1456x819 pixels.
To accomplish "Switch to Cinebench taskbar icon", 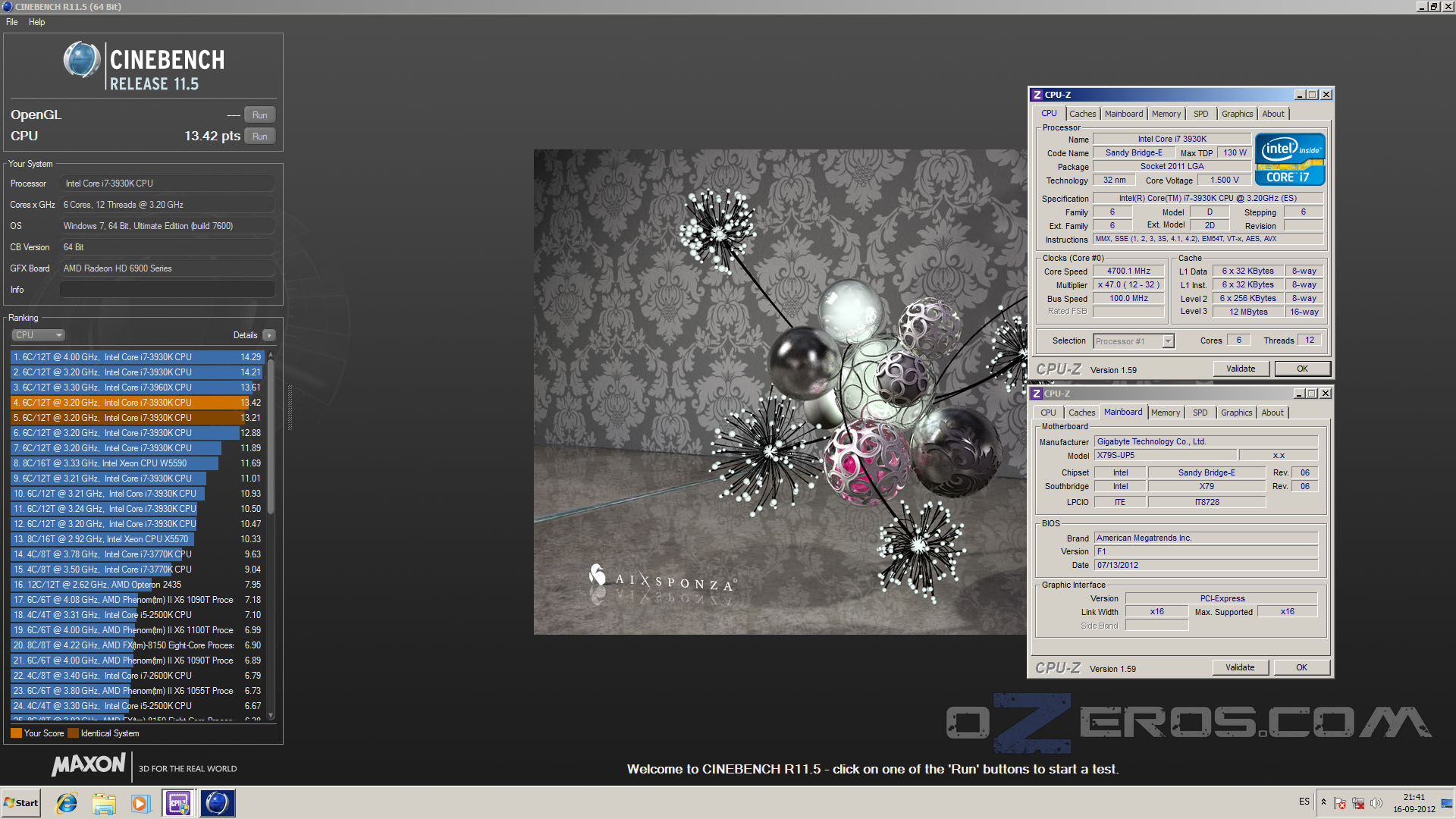I will click(217, 803).
